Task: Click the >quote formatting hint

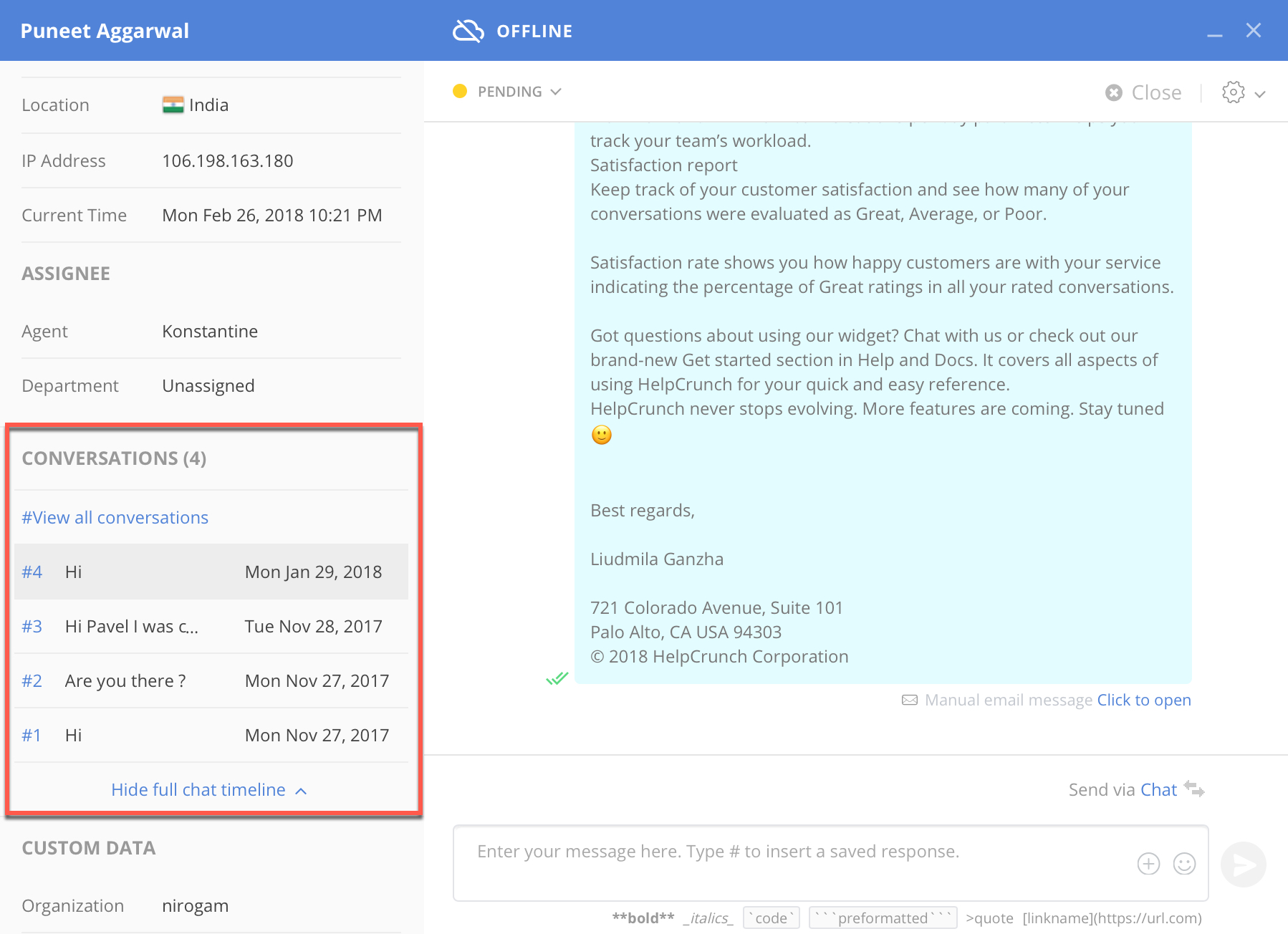Action: coord(989,918)
